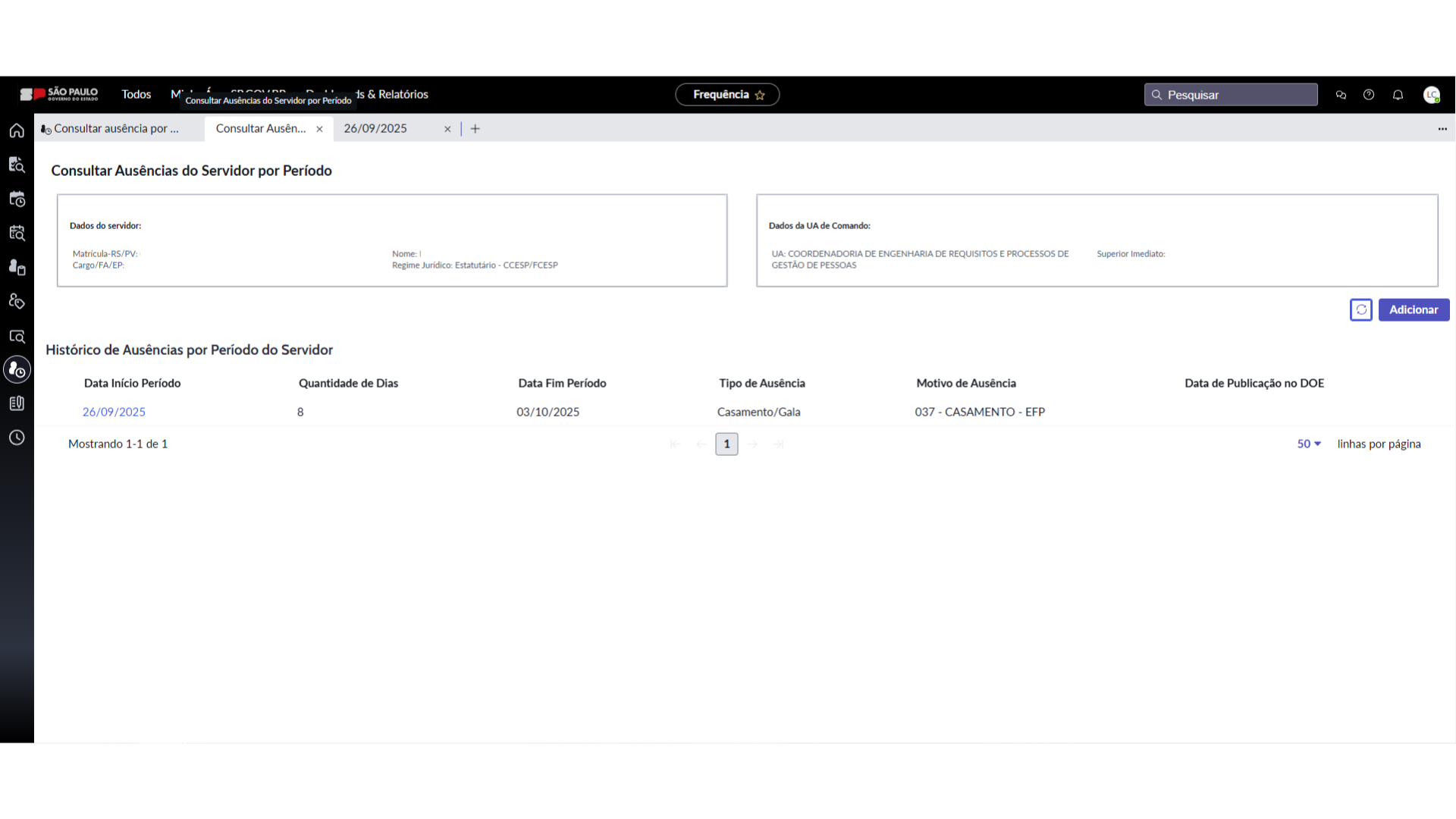This screenshot has width=1456, height=819.
Task: Click the clock icon at sidebar bottom
Action: tap(17, 438)
